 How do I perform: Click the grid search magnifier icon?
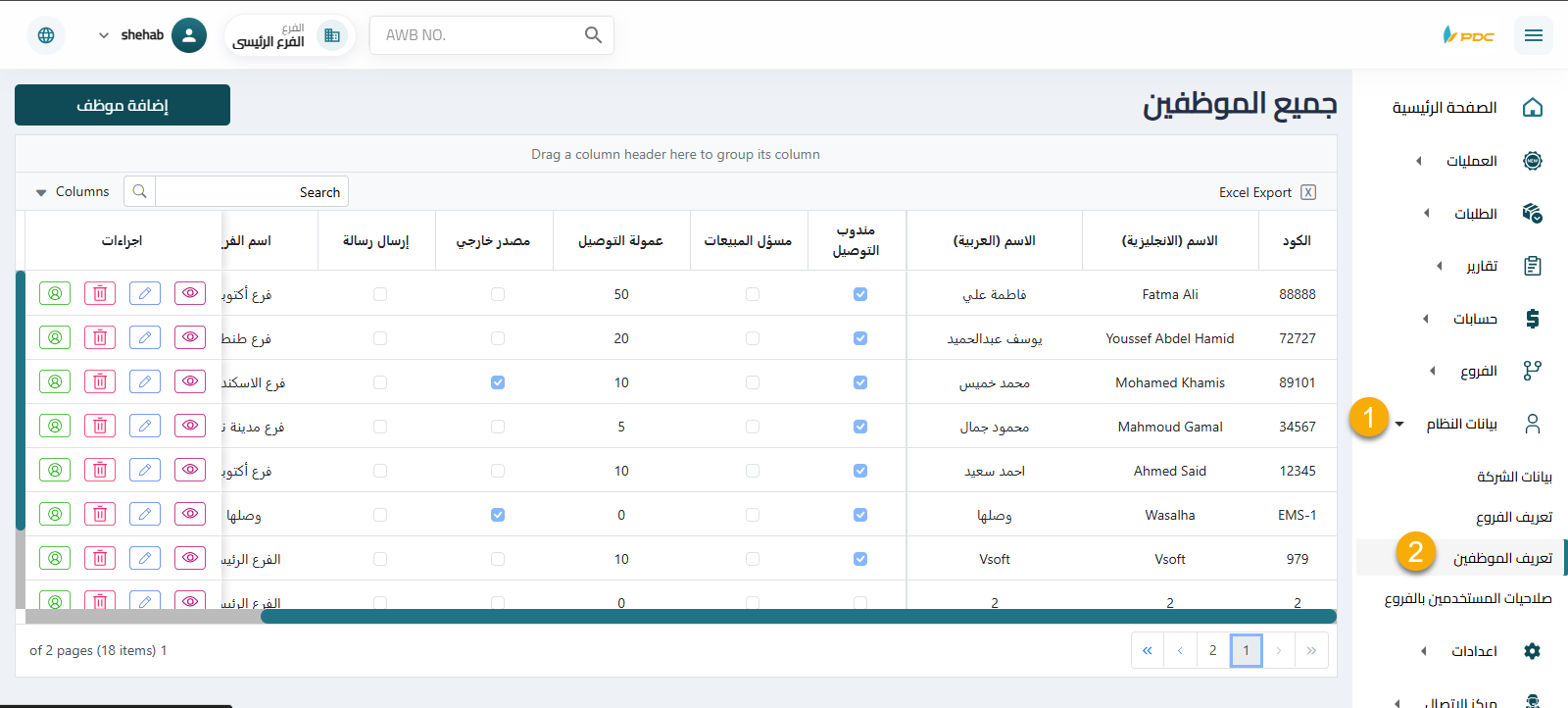pyautogui.click(x=140, y=191)
